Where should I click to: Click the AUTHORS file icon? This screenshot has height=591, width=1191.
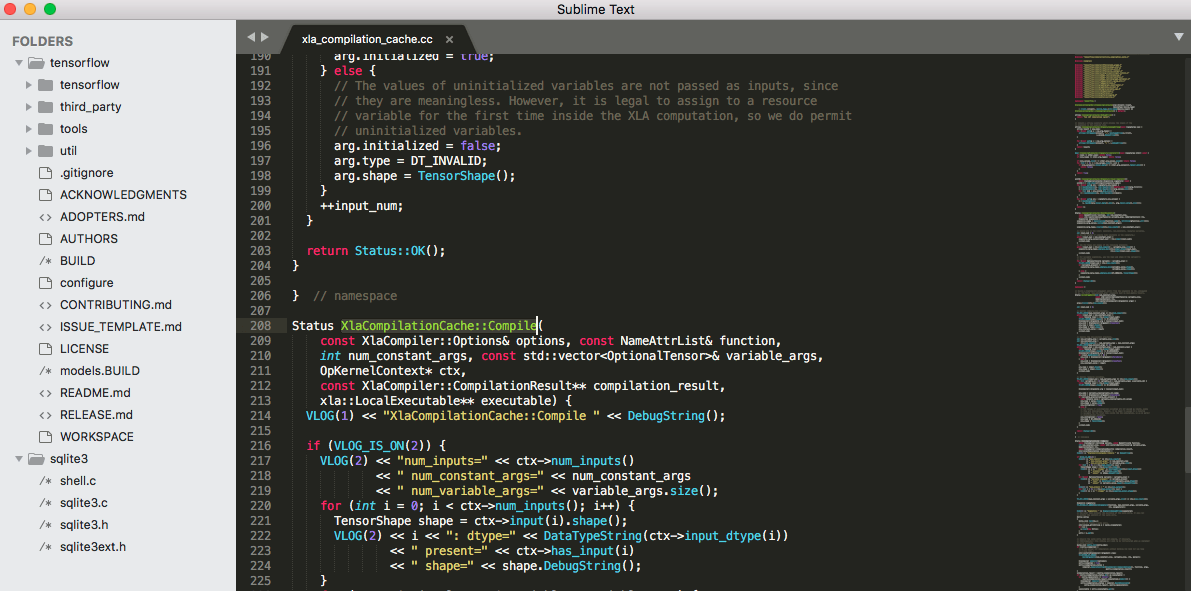[x=46, y=239]
